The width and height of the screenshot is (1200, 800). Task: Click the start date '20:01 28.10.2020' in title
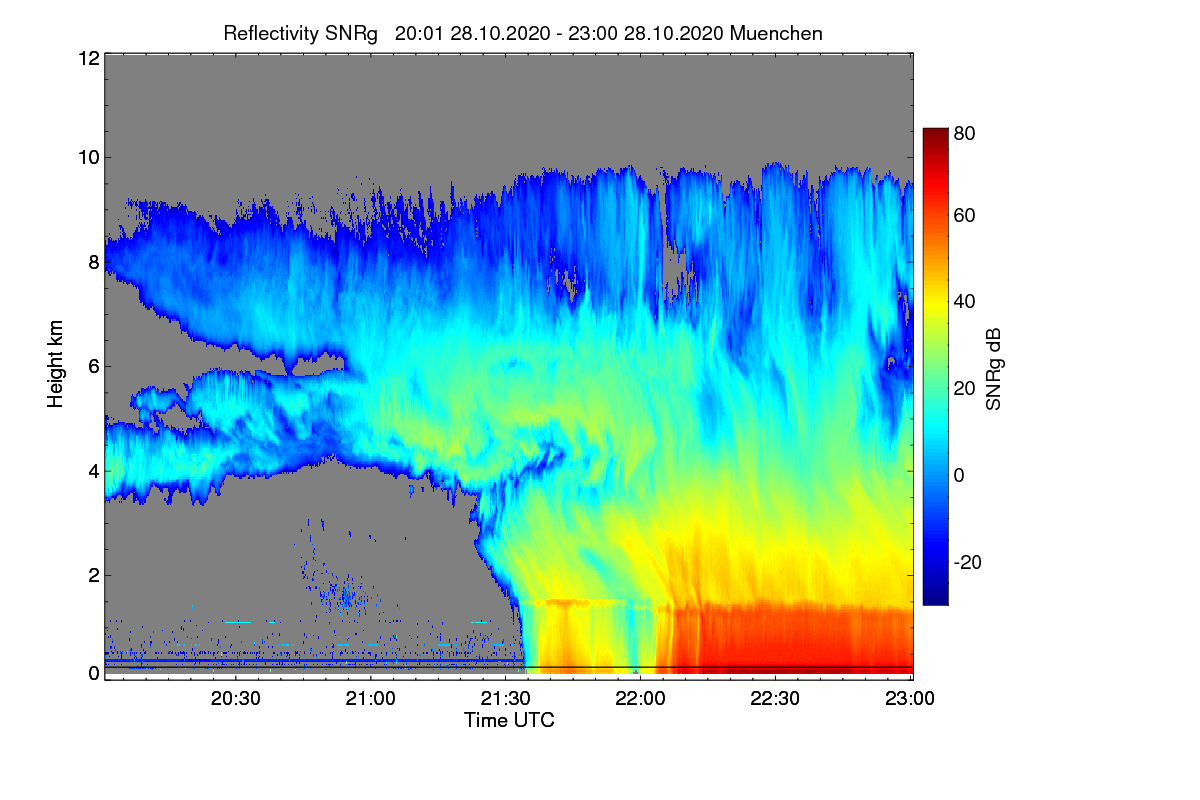click(x=474, y=33)
